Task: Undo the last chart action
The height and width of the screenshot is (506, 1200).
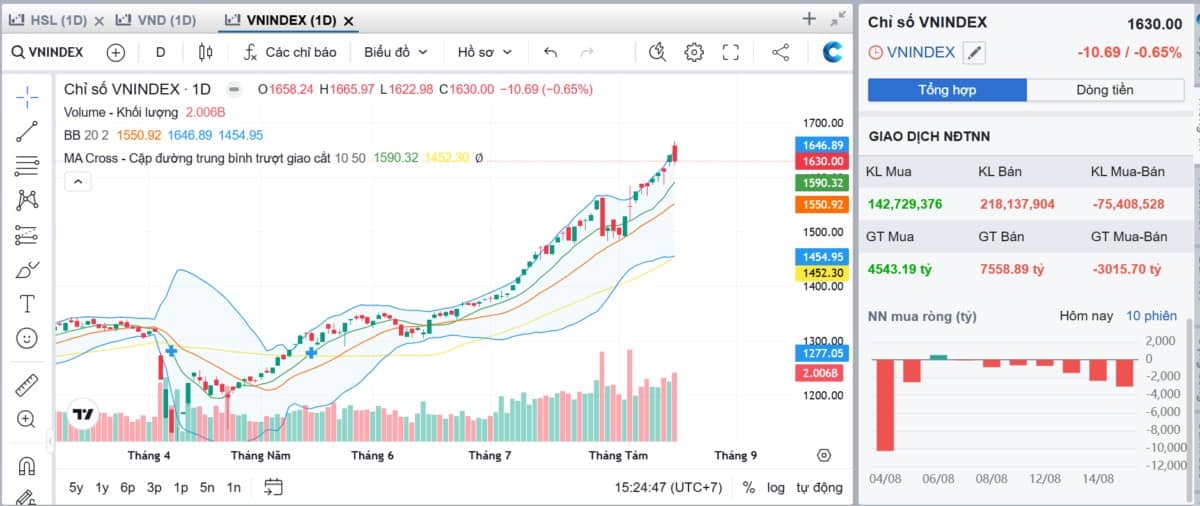Action: (551, 53)
